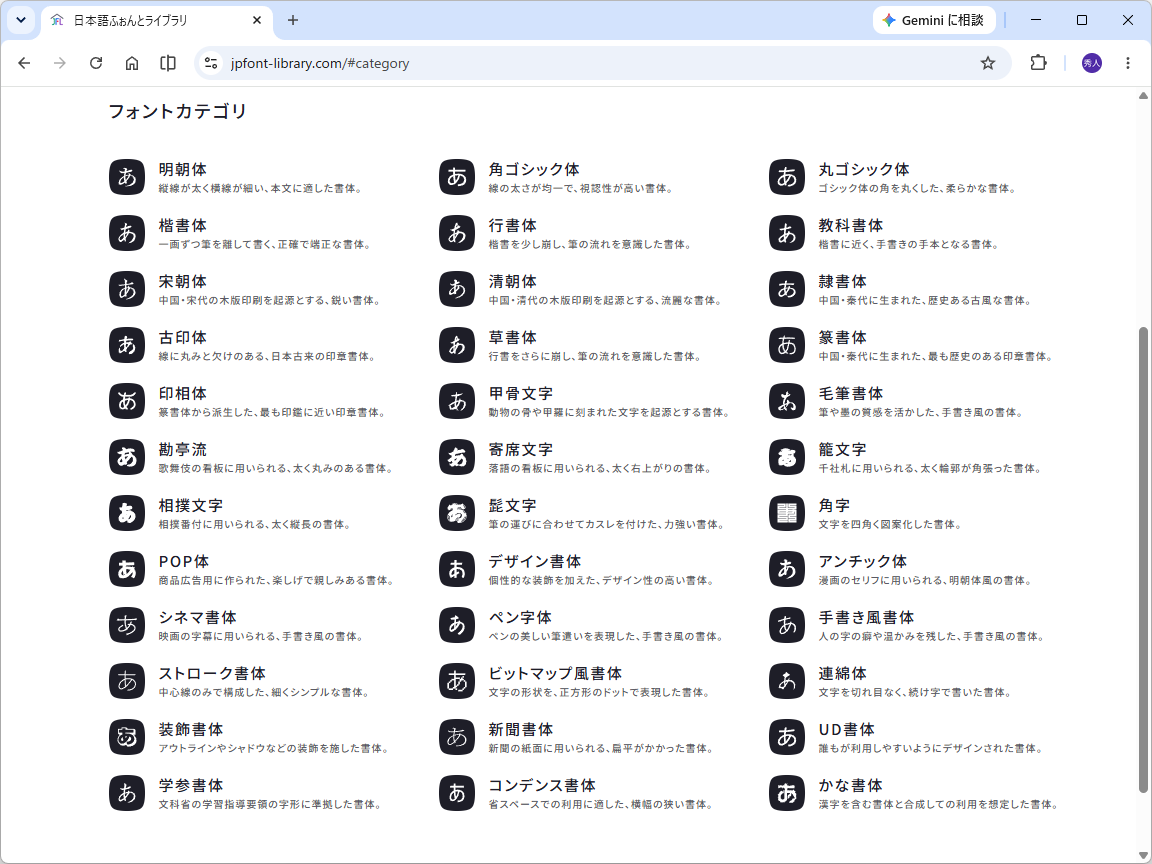Click the 相撲文字 category icon
The image size is (1152, 864).
[127, 513]
